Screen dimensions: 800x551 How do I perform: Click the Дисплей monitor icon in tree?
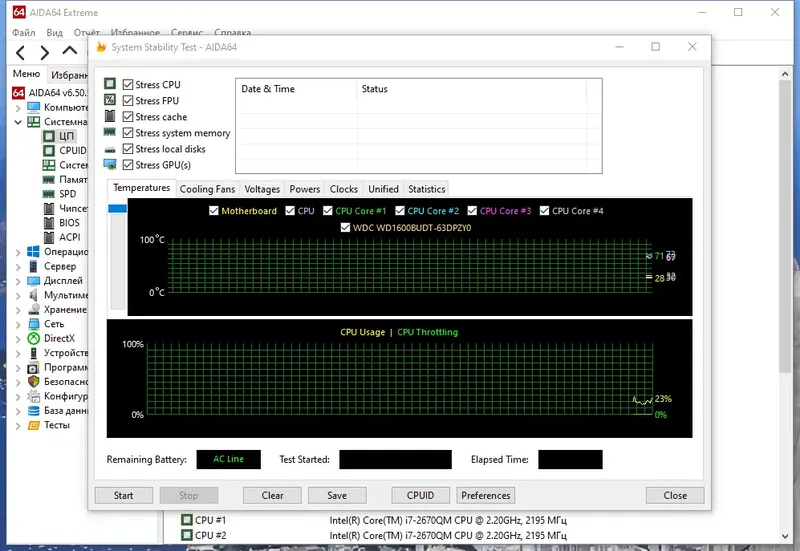coord(34,281)
